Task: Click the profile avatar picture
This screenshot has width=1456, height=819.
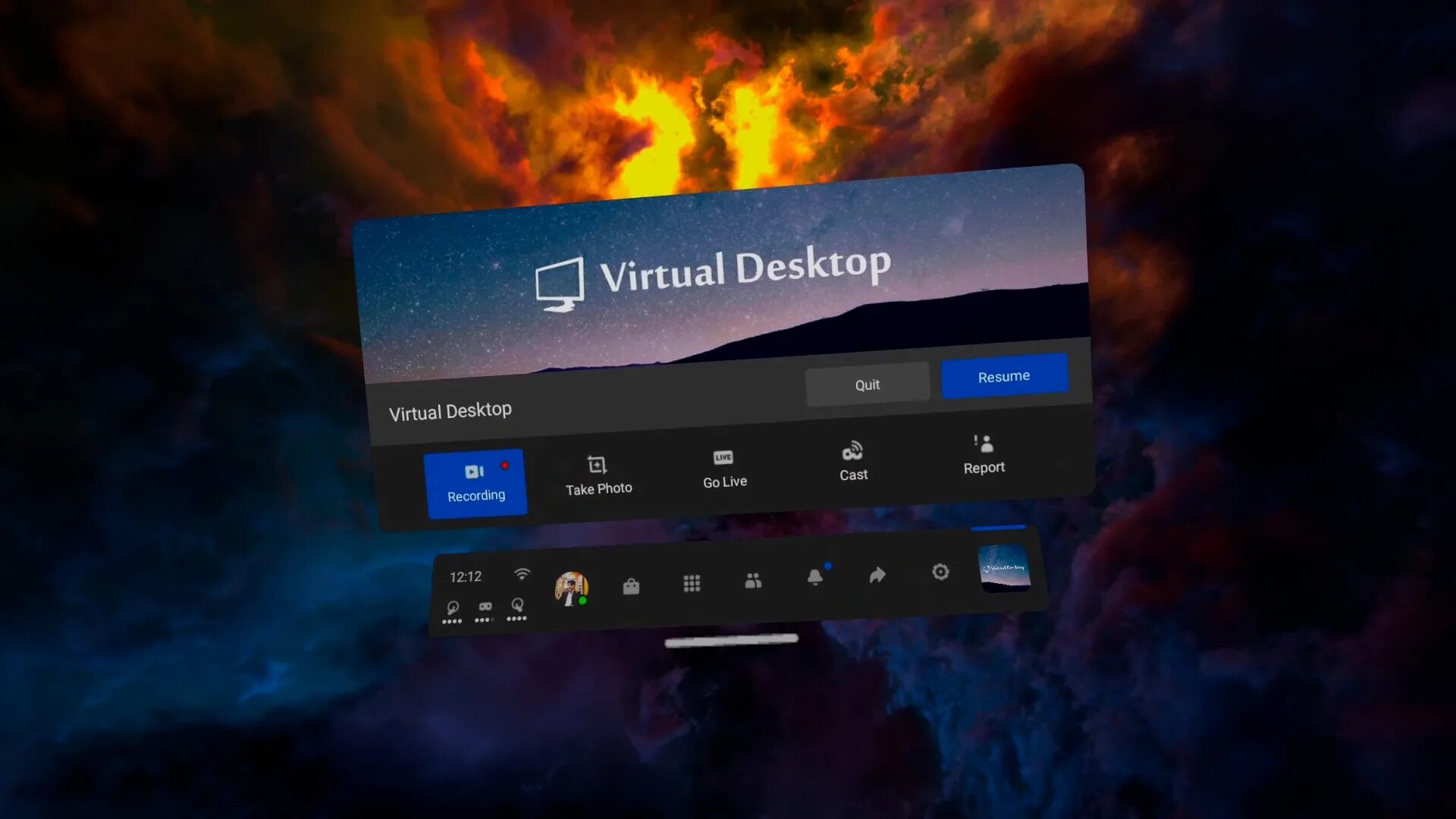Action: (571, 588)
